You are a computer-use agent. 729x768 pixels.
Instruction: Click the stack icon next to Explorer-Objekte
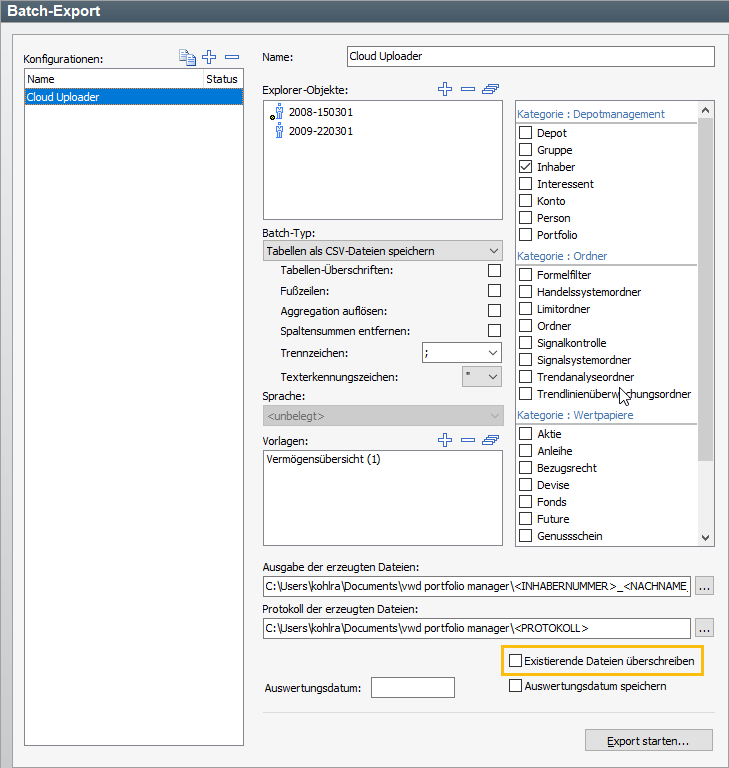490,90
